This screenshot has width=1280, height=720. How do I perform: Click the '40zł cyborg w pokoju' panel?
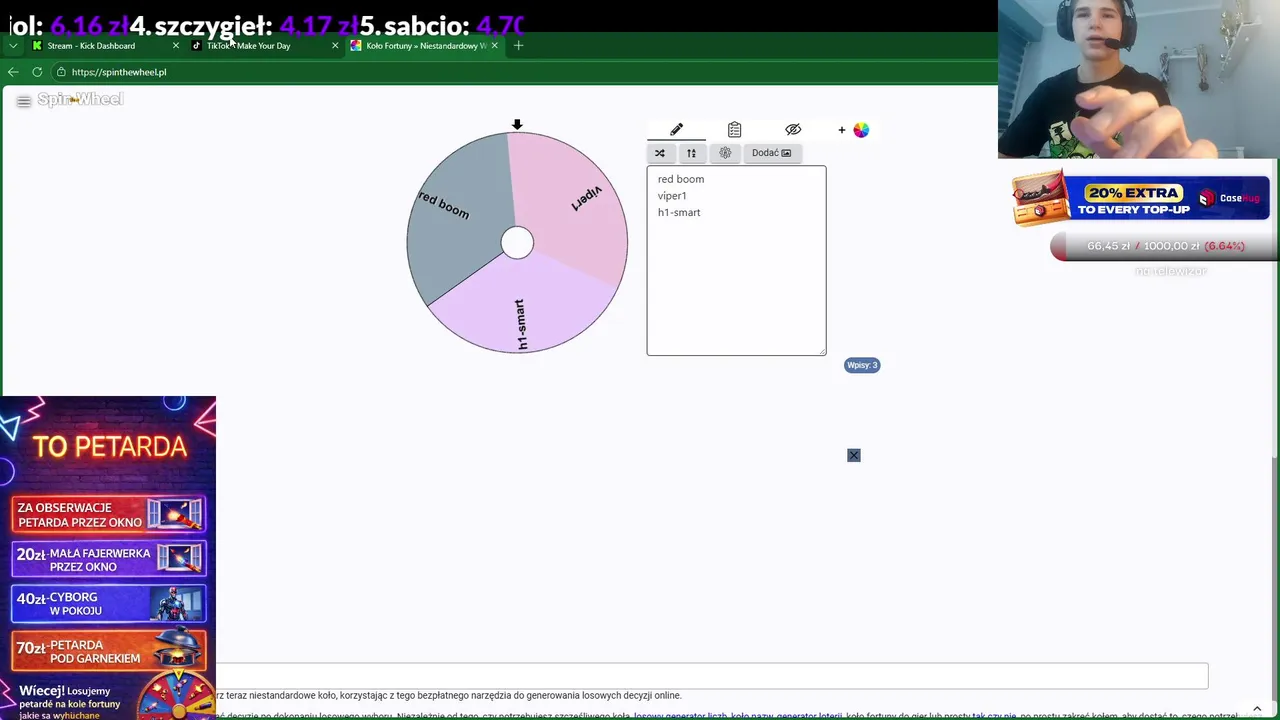tap(108, 604)
